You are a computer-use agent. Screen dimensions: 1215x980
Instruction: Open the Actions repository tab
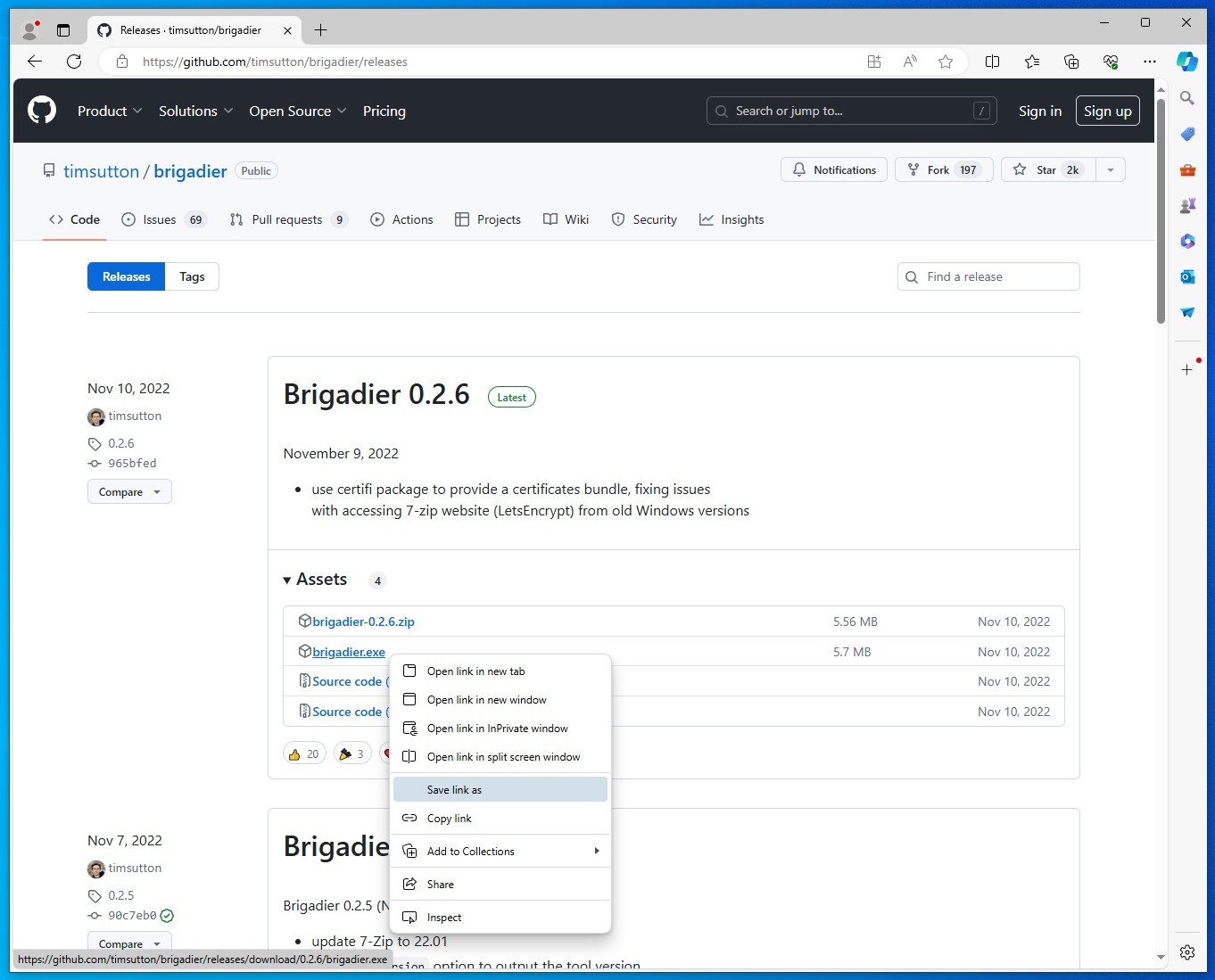401,219
